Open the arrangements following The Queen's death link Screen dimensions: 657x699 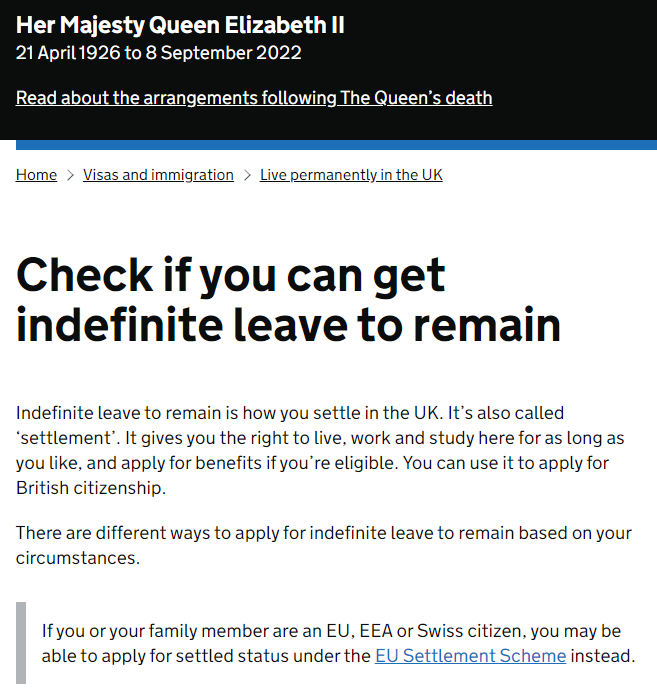tap(254, 98)
